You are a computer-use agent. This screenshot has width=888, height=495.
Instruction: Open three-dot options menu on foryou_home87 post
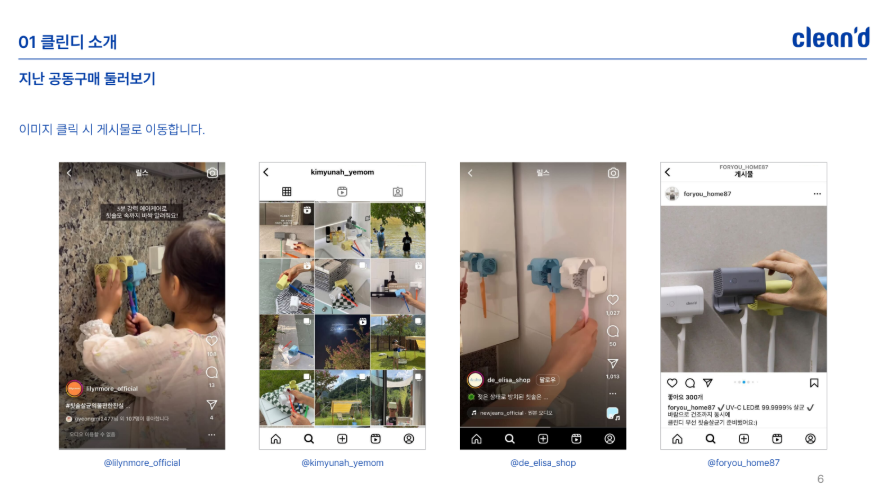click(817, 193)
